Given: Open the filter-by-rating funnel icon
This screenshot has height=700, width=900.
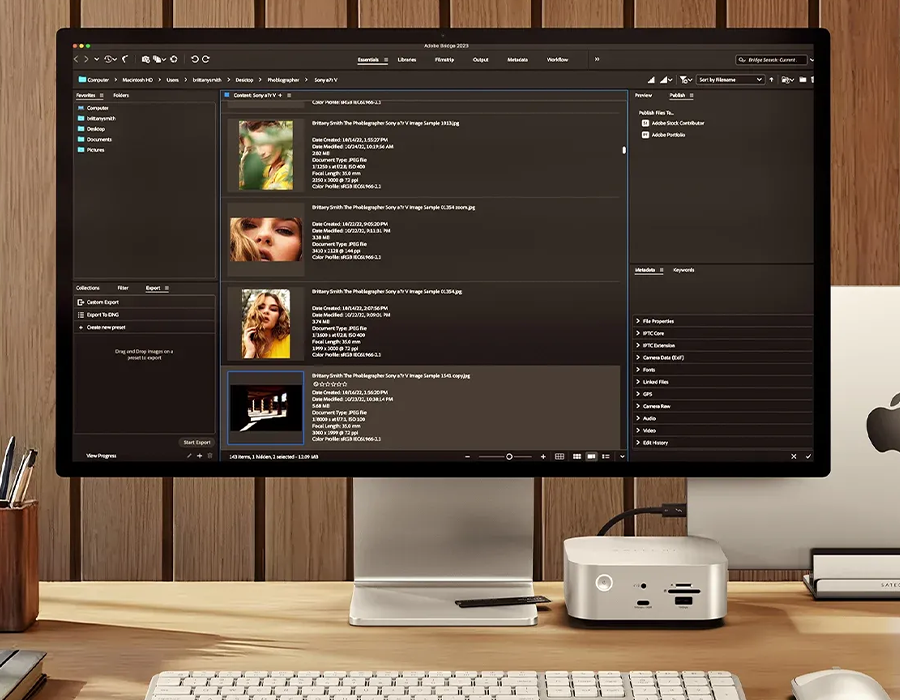Looking at the screenshot, I should [x=684, y=79].
